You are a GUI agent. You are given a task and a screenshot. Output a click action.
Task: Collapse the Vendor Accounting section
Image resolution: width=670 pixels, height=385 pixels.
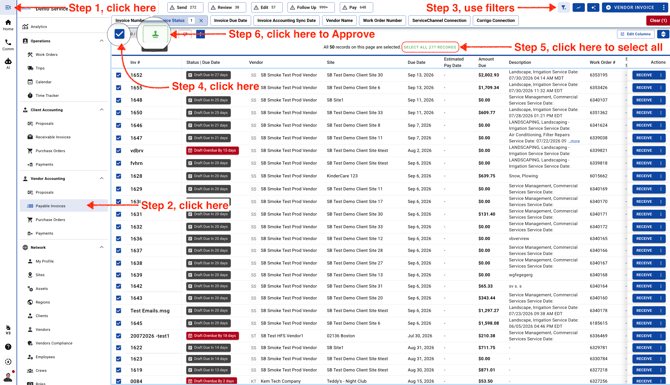[x=101, y=178]
